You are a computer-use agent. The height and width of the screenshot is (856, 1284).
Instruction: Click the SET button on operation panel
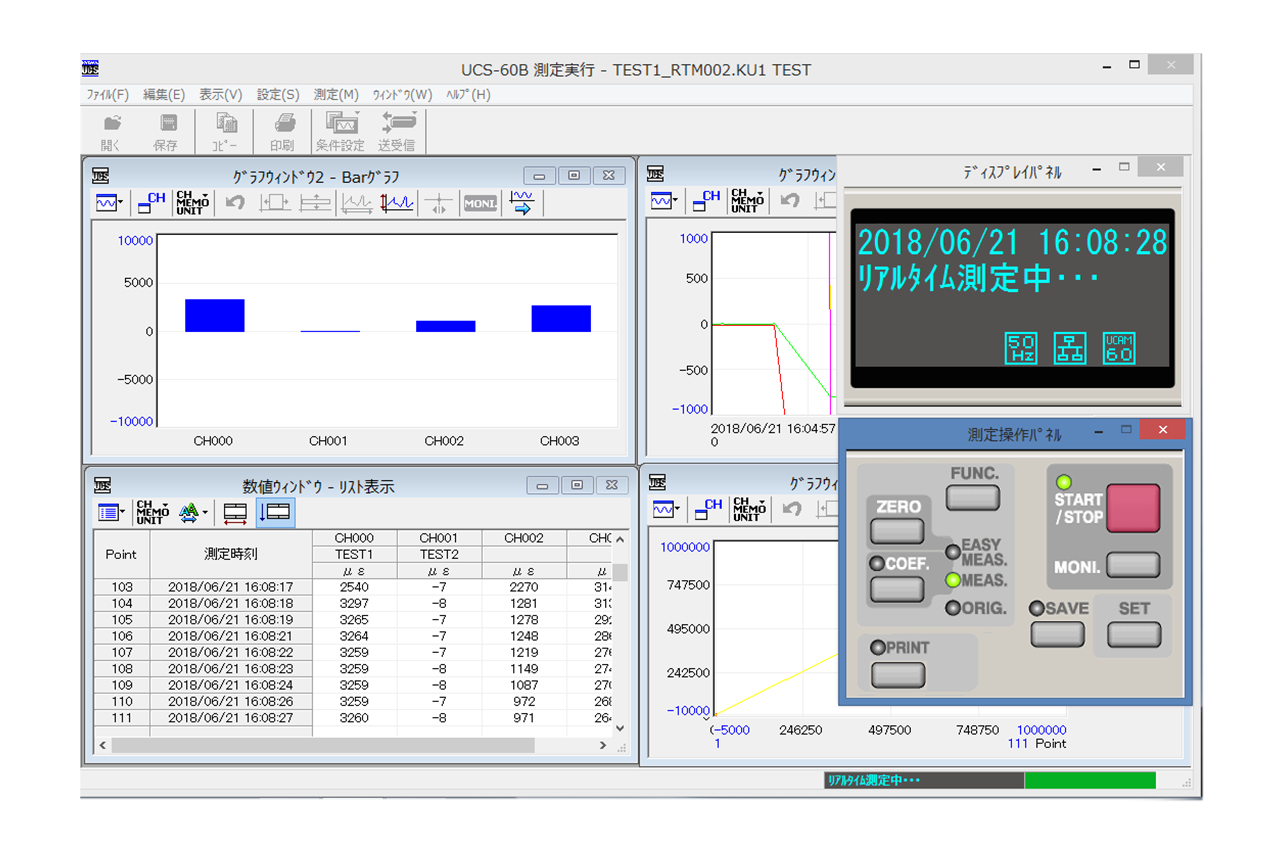(x=1134, y=635)
